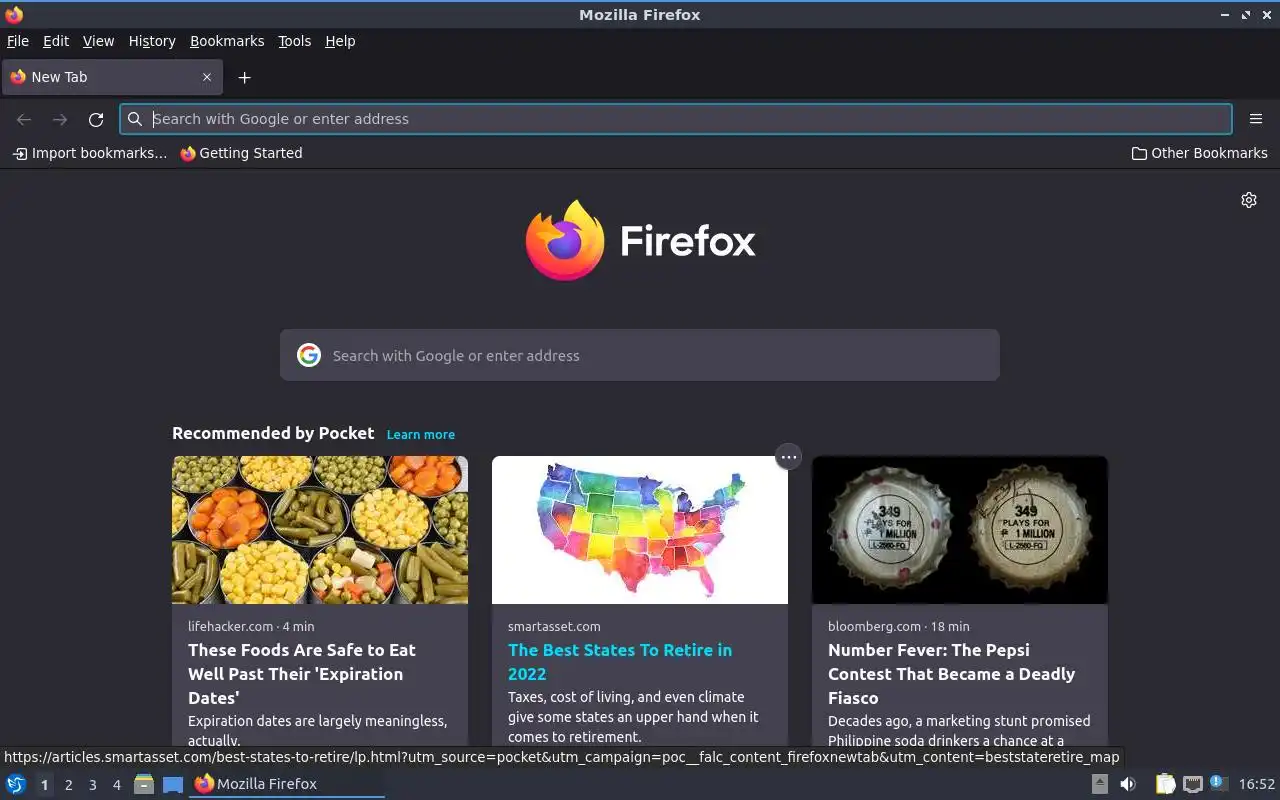This screenshot has width=1280, height=800.
Task: Click 'bloomberg.com · 18 min' source text
Action: point(899,626)
